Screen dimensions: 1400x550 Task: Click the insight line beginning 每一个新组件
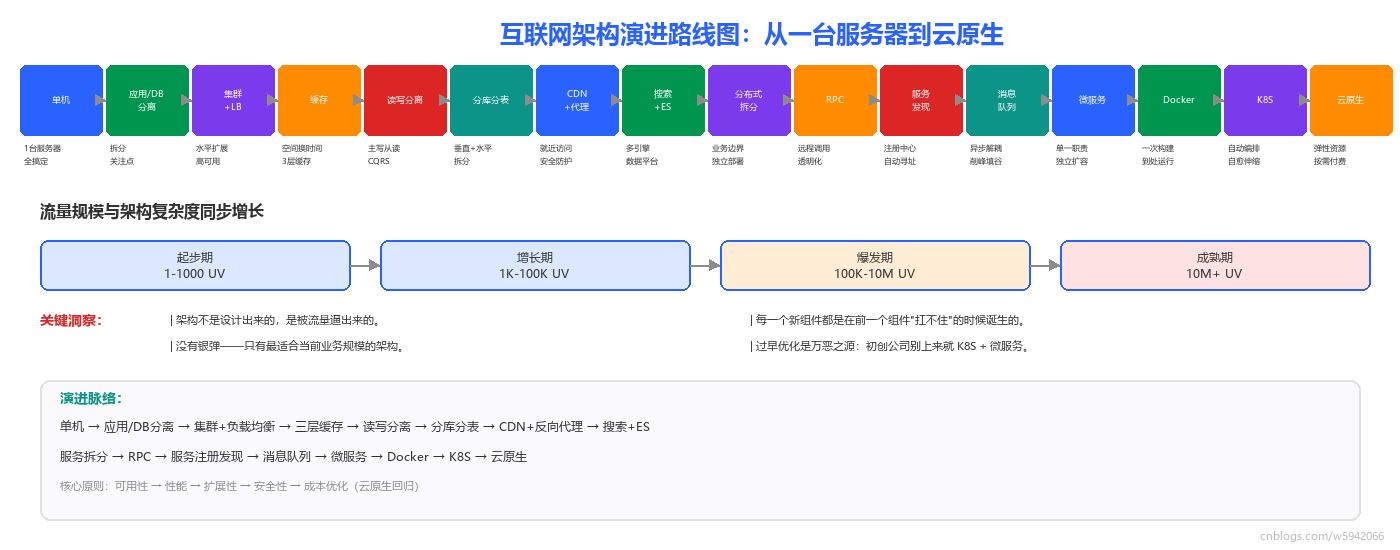coord(889,321)
